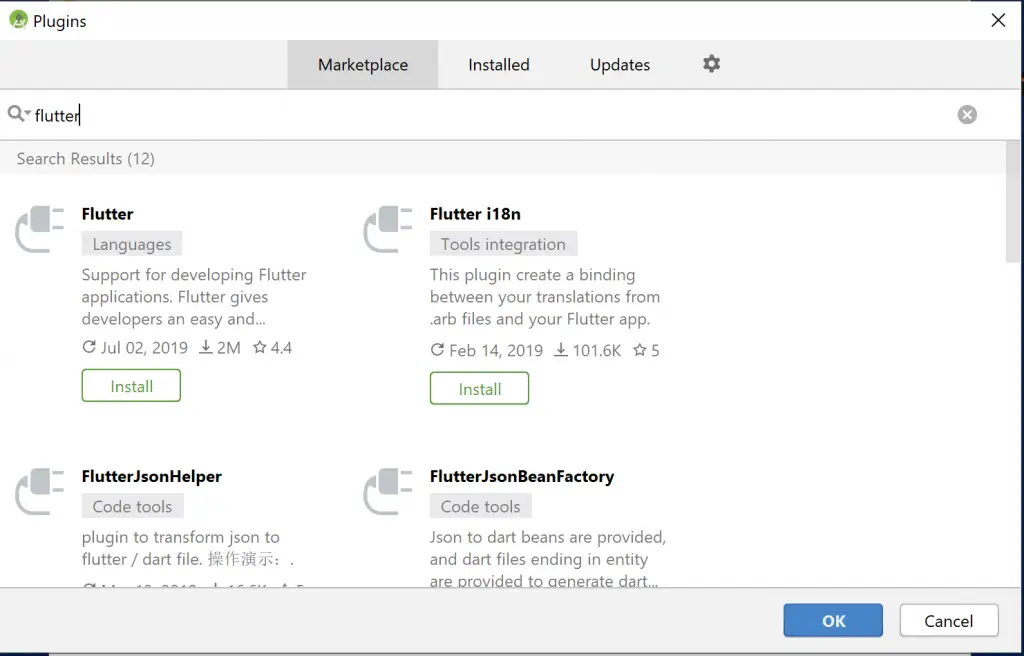1024x656 pixels.
Task: Open the Flutter plugin title link
Action: click(107, 214)
